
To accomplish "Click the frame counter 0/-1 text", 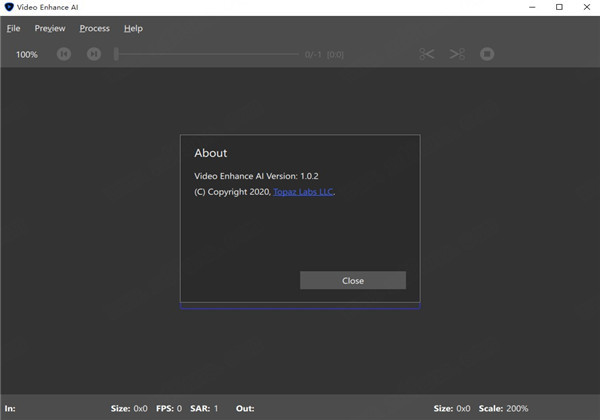I will click(313, 55).
